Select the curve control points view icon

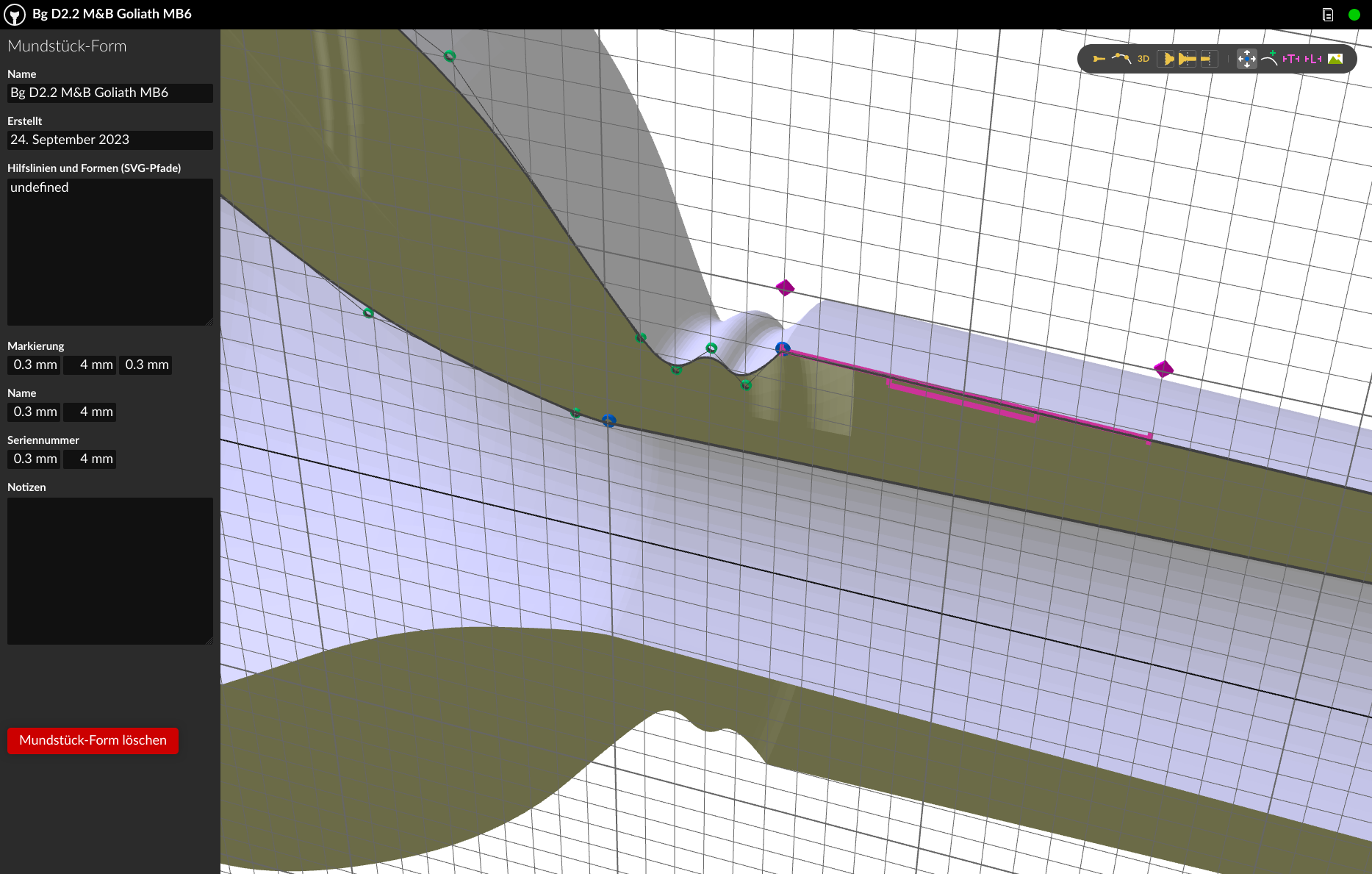(x=1121, y=59)
